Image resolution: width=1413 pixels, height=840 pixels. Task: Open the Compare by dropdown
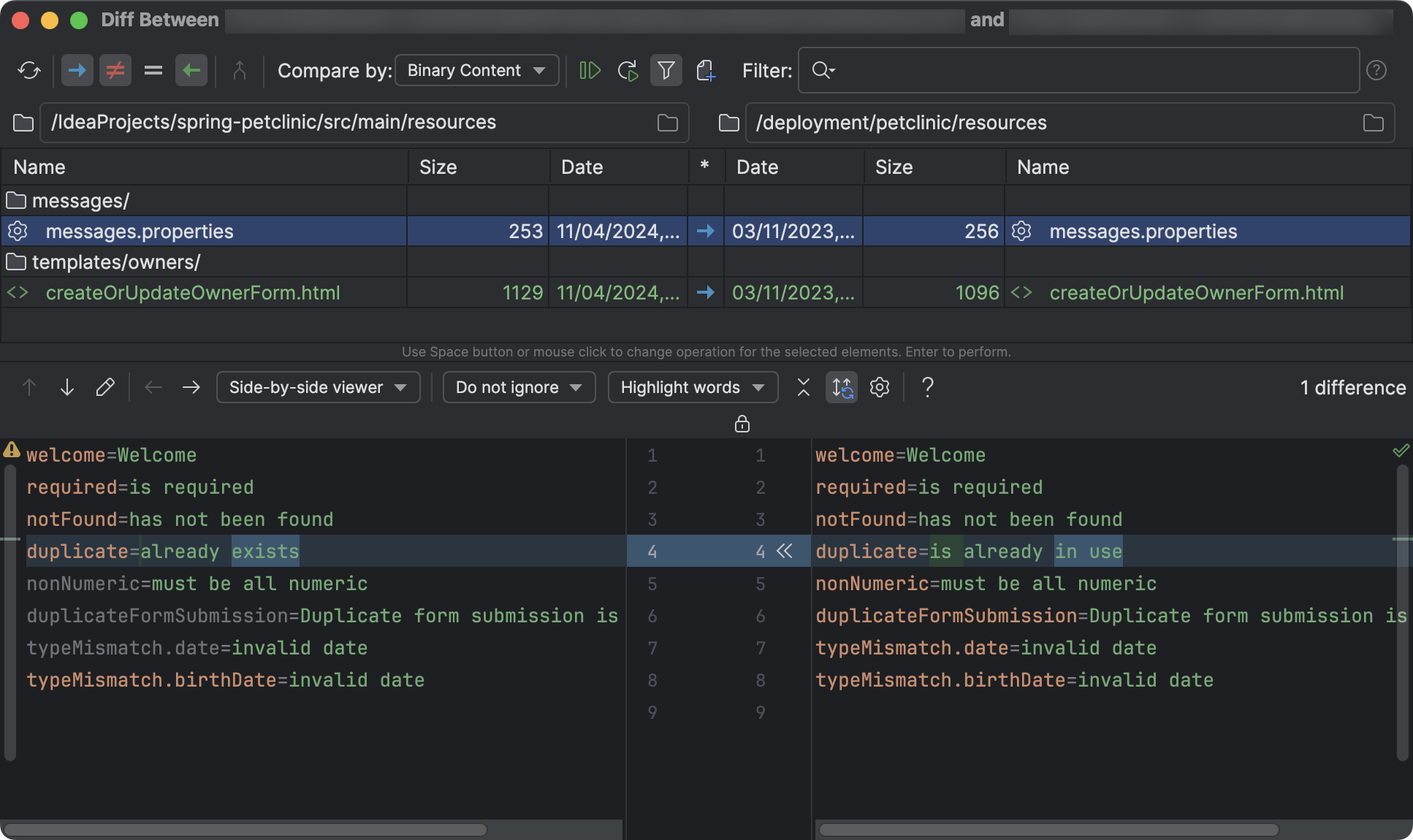tap(476, 70)
